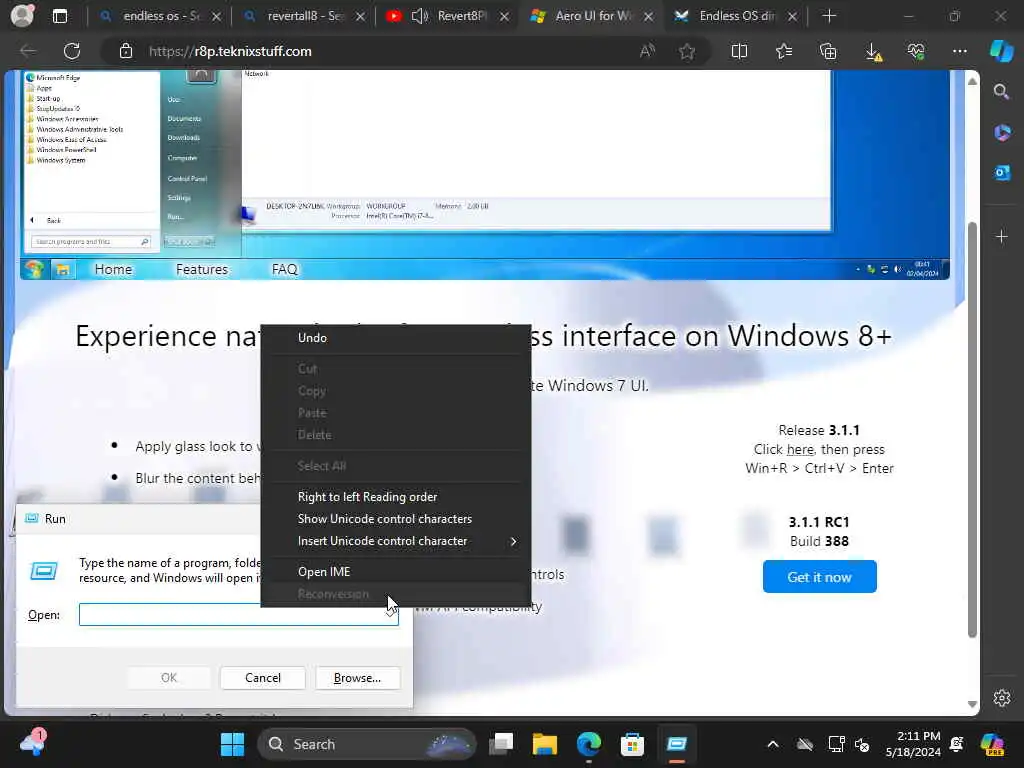The height and width of the screenshot is (768, 1024).
Task: Open Features in the site navigation
Action: [x=202, y=269]
